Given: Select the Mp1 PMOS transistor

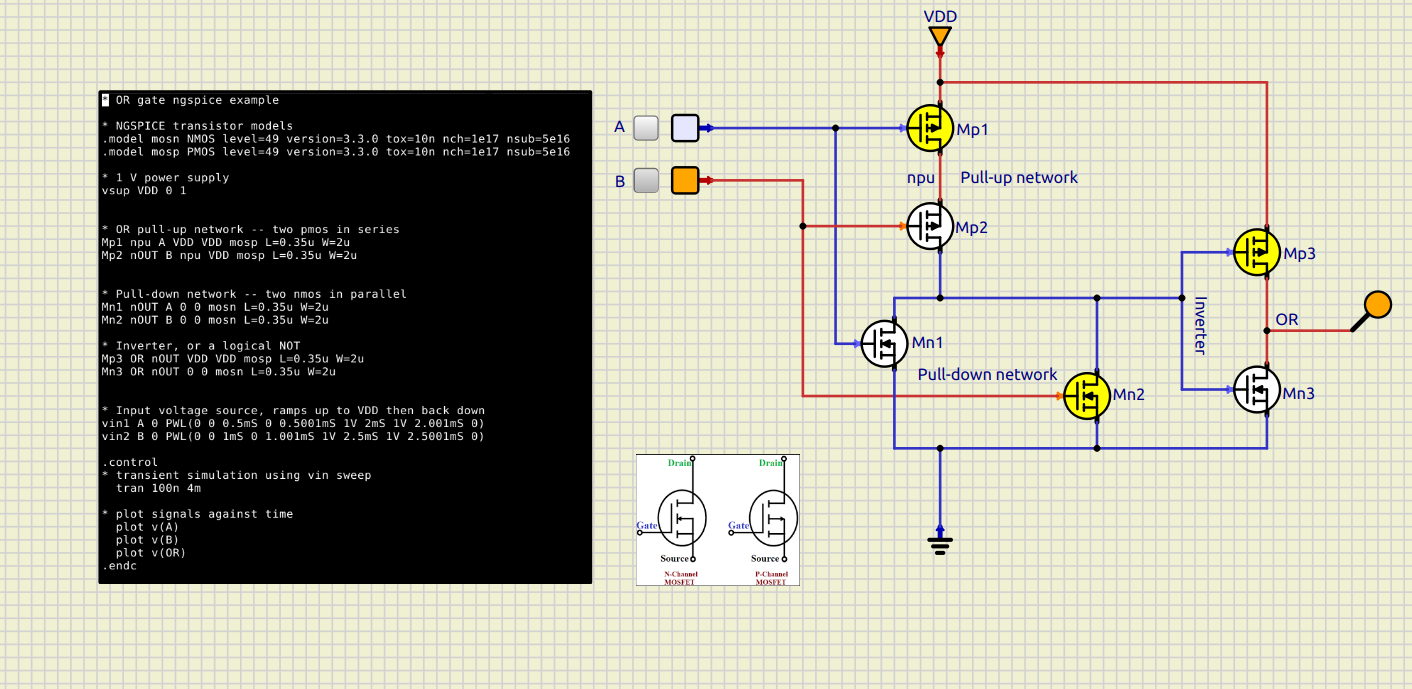Looking at the screenshot, I should point(930,128).
